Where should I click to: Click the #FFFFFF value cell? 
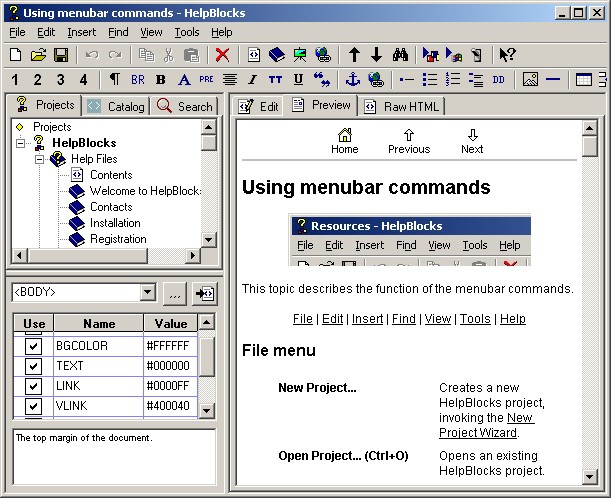[x=170, y=346]
